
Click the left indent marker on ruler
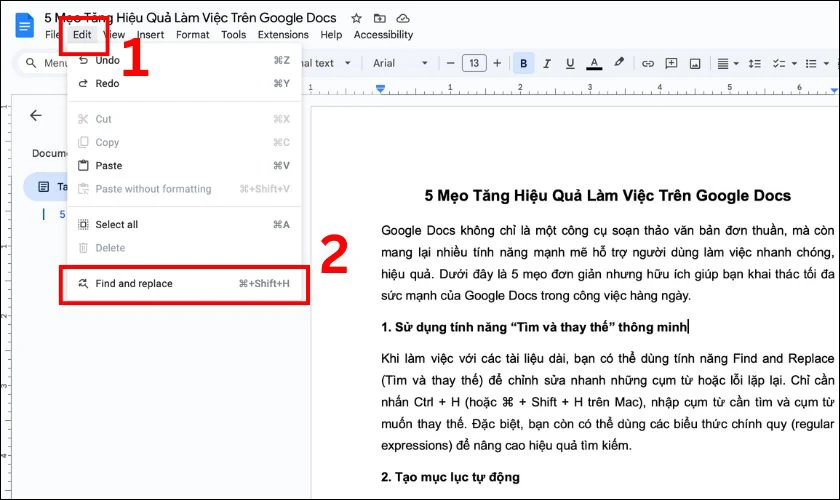380,88
